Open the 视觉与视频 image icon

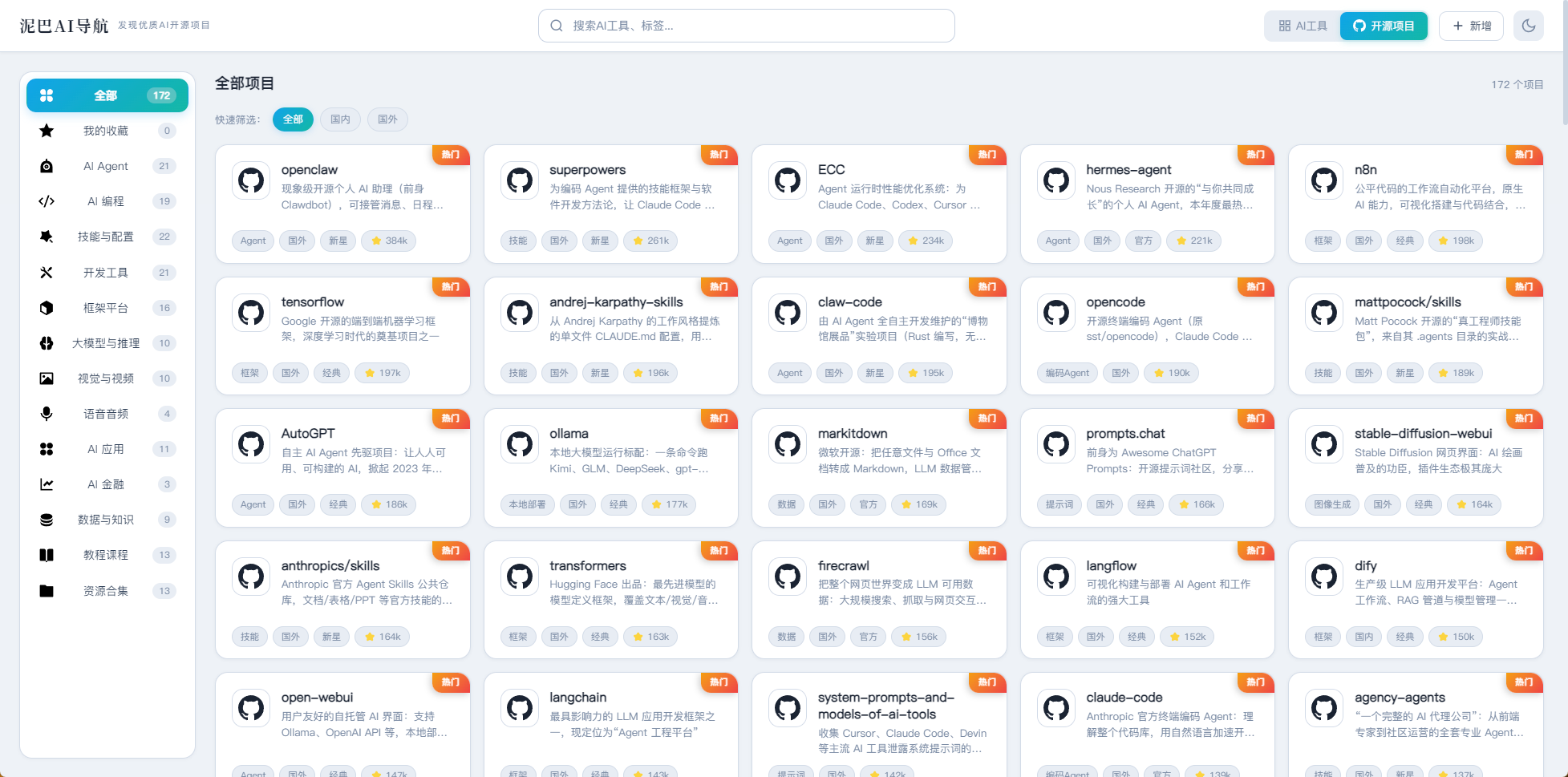47,378
